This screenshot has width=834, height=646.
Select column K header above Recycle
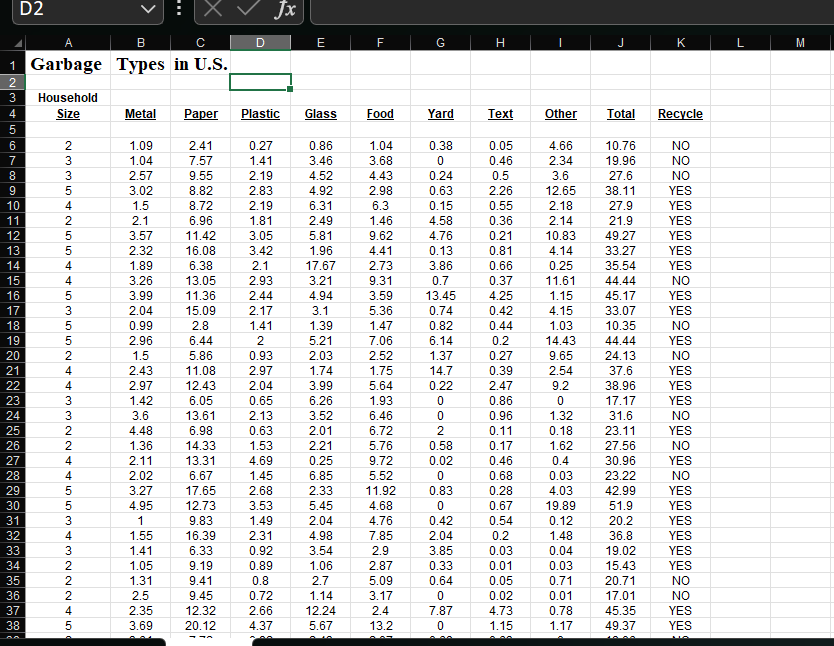click(x=681, y=42)
